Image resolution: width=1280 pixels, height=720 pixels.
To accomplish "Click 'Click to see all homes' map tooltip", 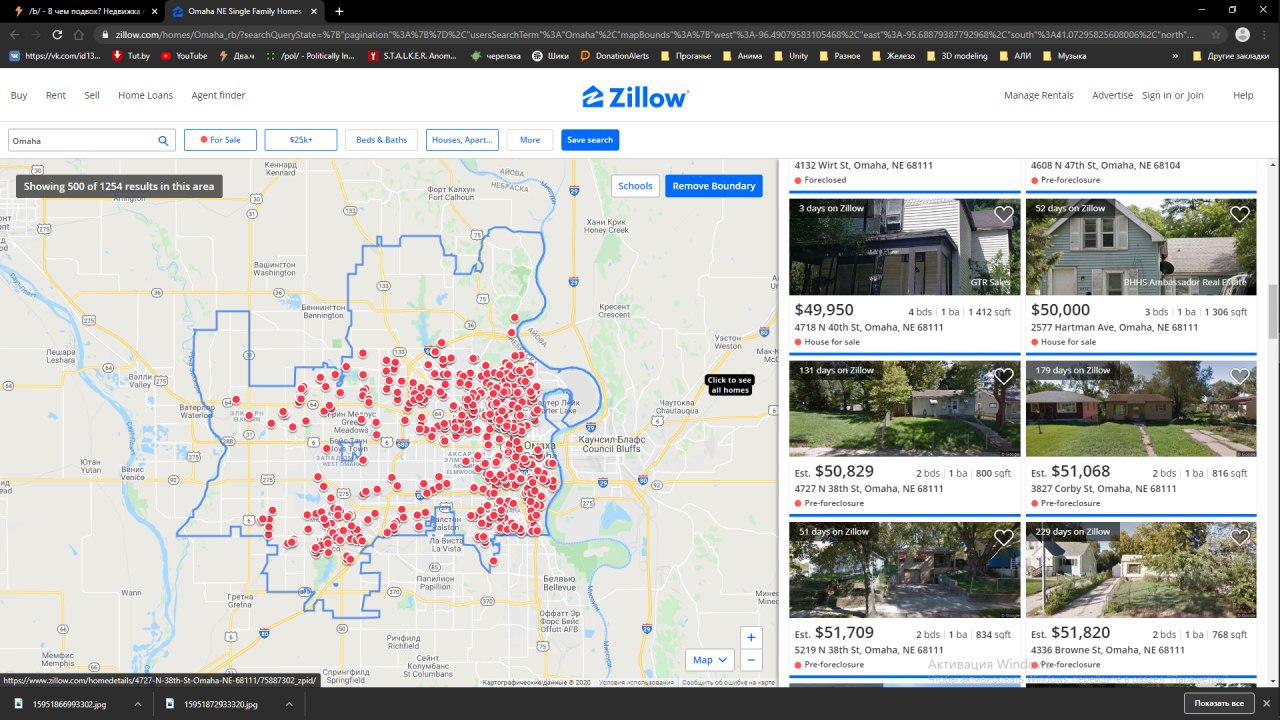I will (729, 385).
